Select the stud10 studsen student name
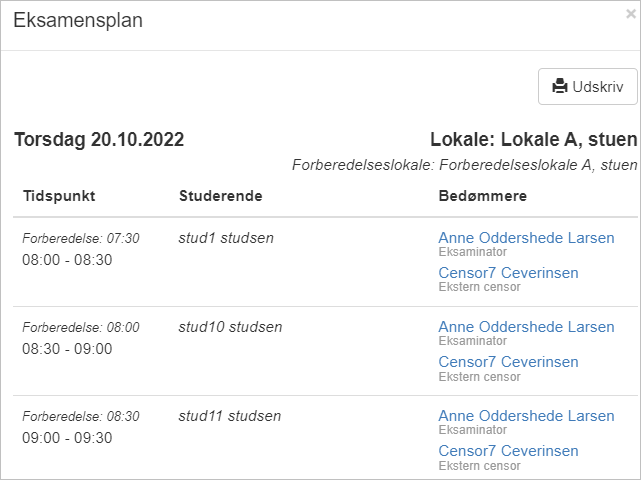Image resolution: width=641 pixels, height=480 pixels. (x=231, y=327)
